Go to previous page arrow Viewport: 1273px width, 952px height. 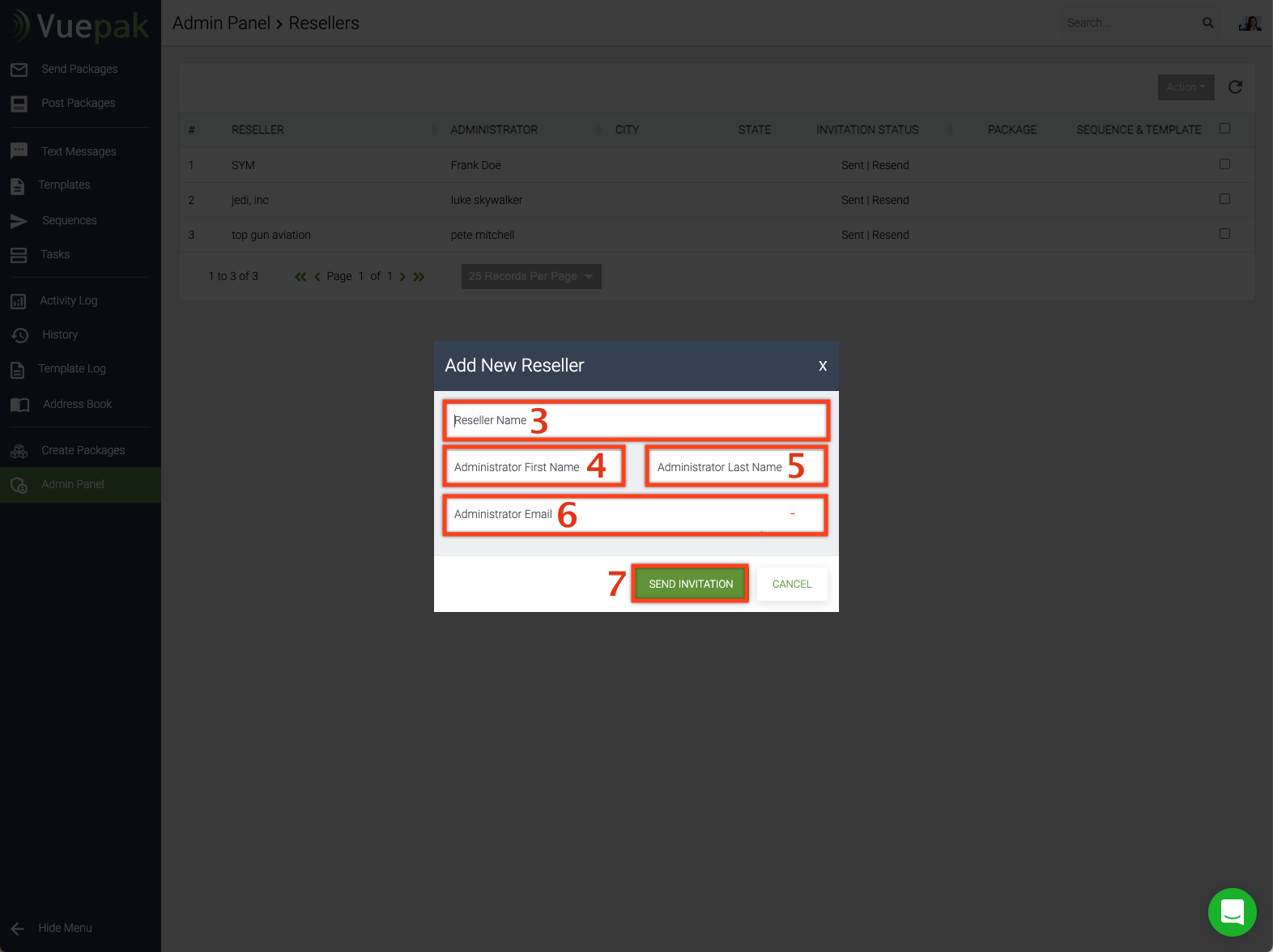[x=317, y=277]
